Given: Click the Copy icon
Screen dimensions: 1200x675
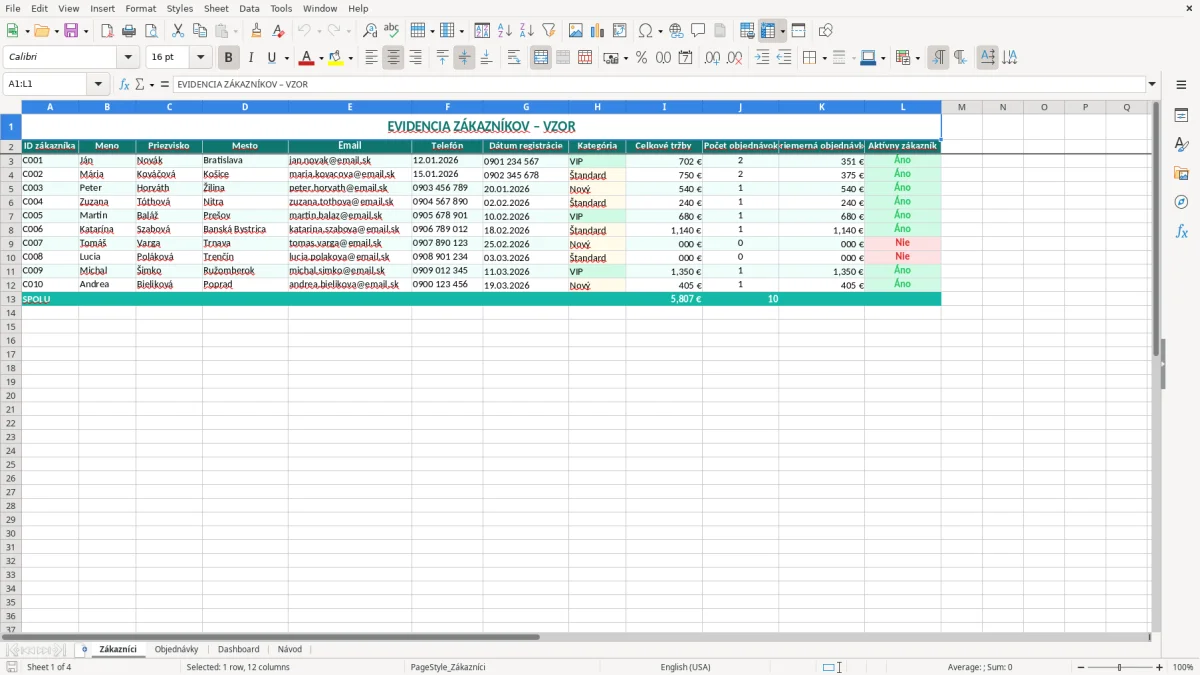Looking at the screenshot, I should 199,31.
